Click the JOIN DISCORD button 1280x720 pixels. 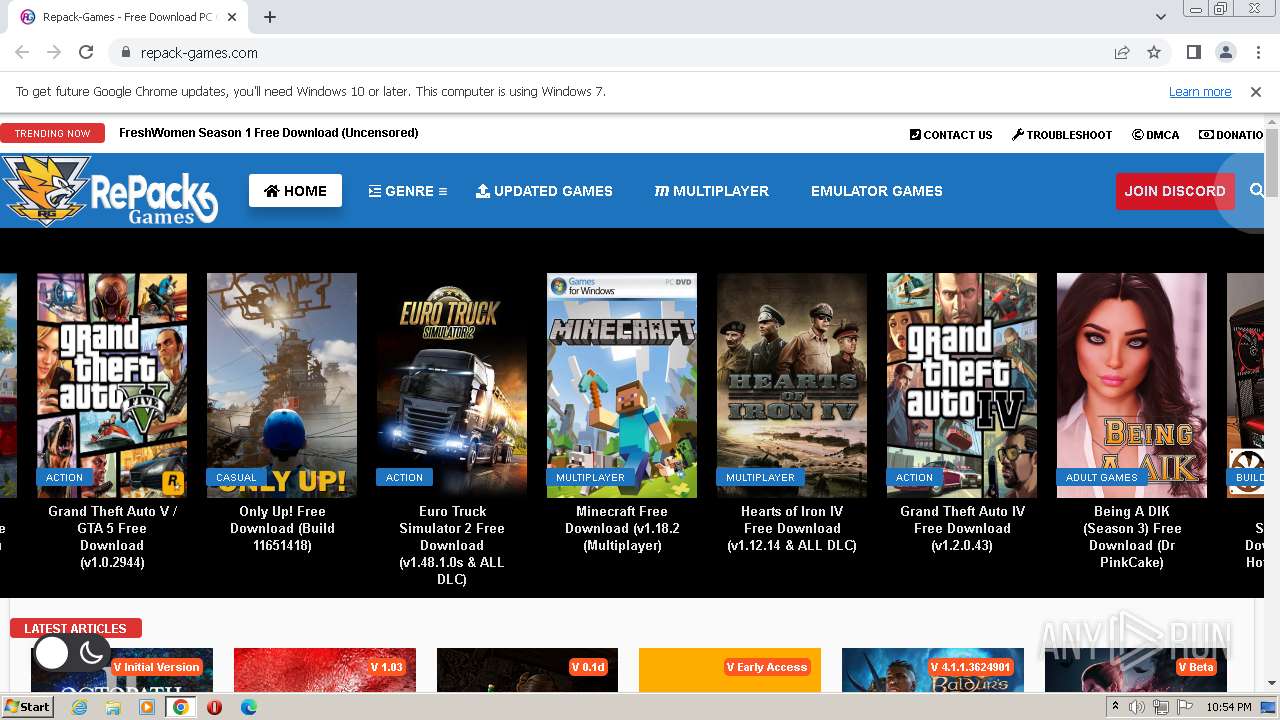coord(1174,191)
